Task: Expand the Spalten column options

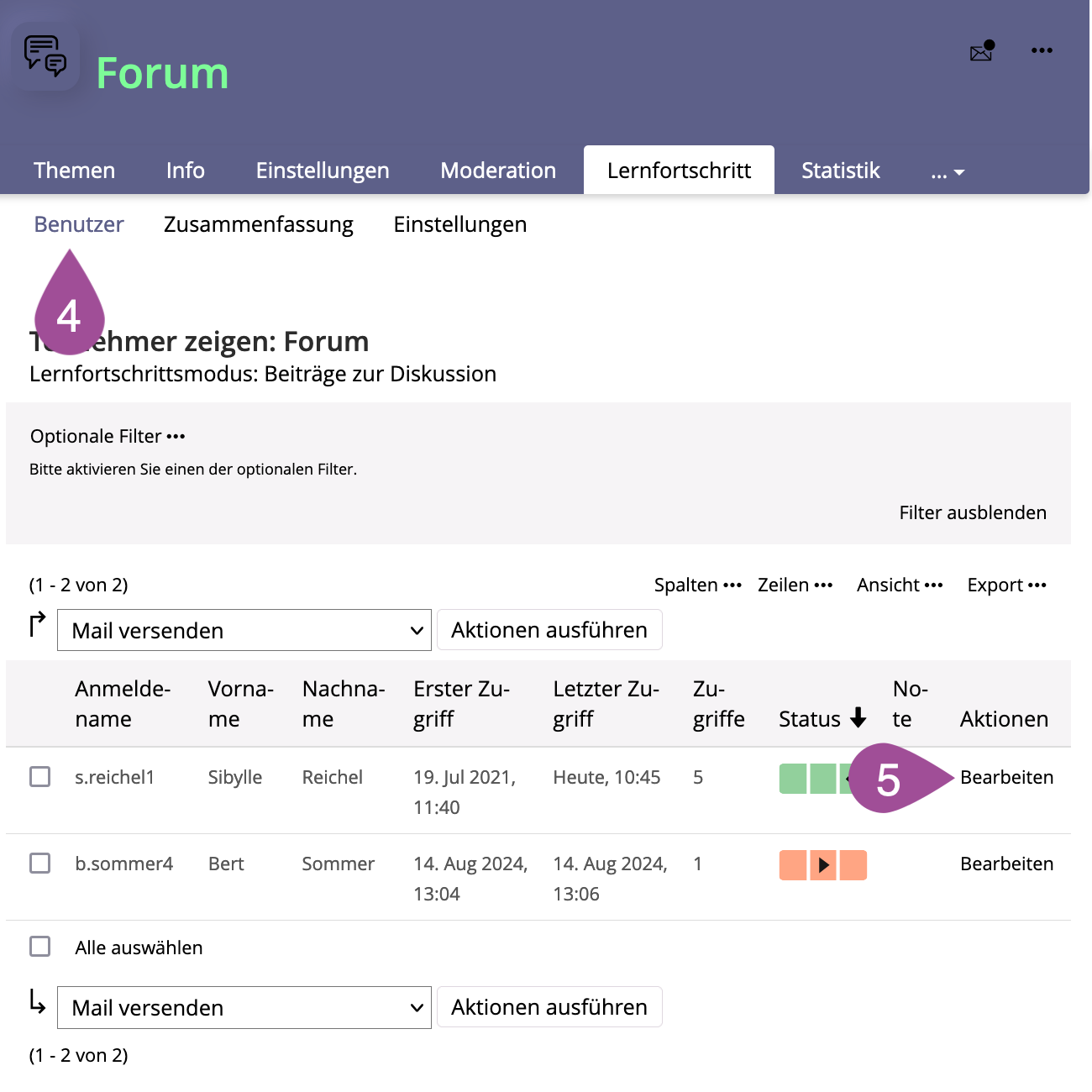Action: (697, 585)
